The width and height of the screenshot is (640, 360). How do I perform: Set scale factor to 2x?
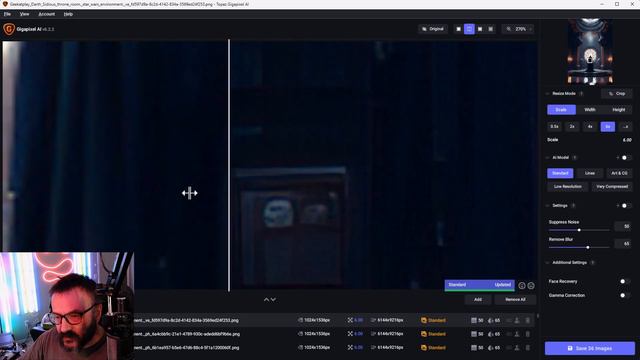572,127
